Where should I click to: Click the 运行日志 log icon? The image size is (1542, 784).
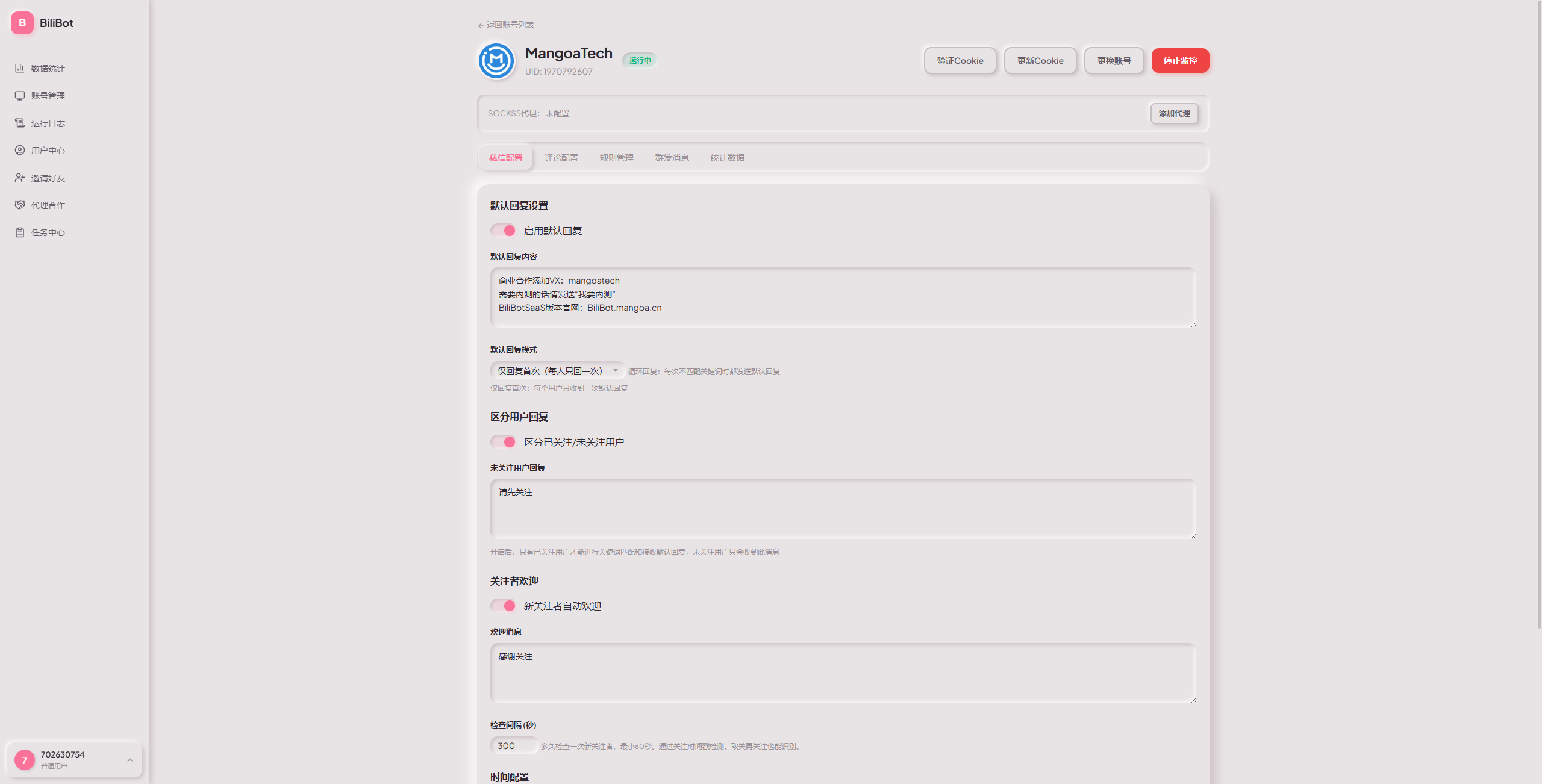pos(20,123)
